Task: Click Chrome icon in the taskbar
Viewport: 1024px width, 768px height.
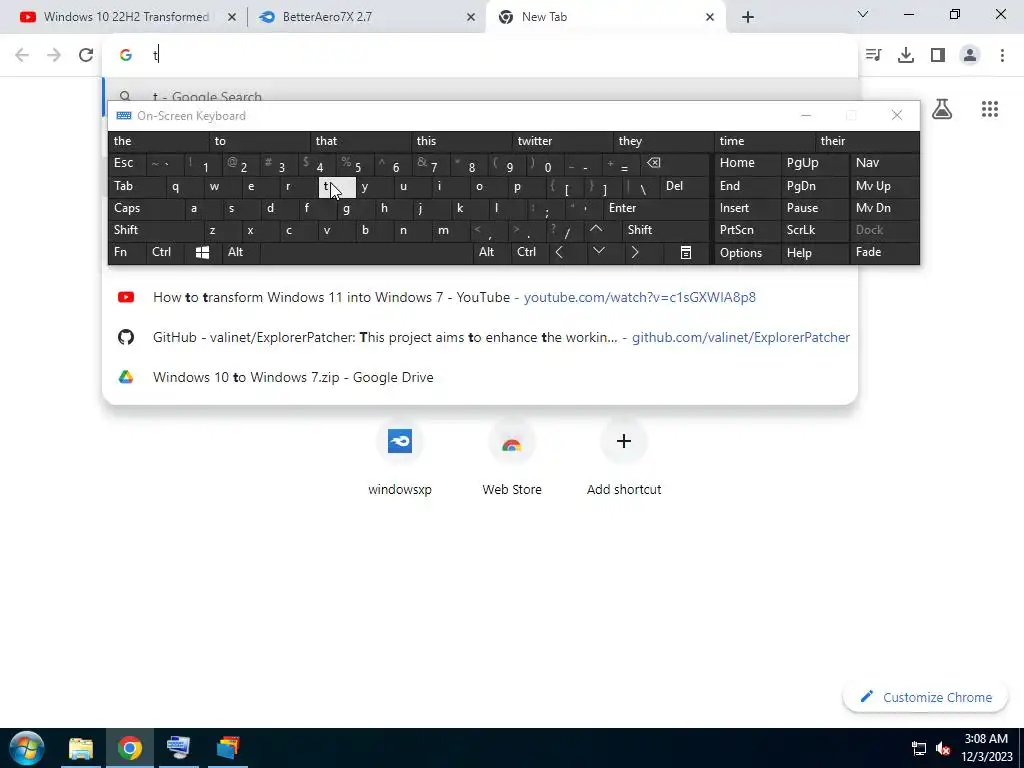Action: tap(130, 748)
